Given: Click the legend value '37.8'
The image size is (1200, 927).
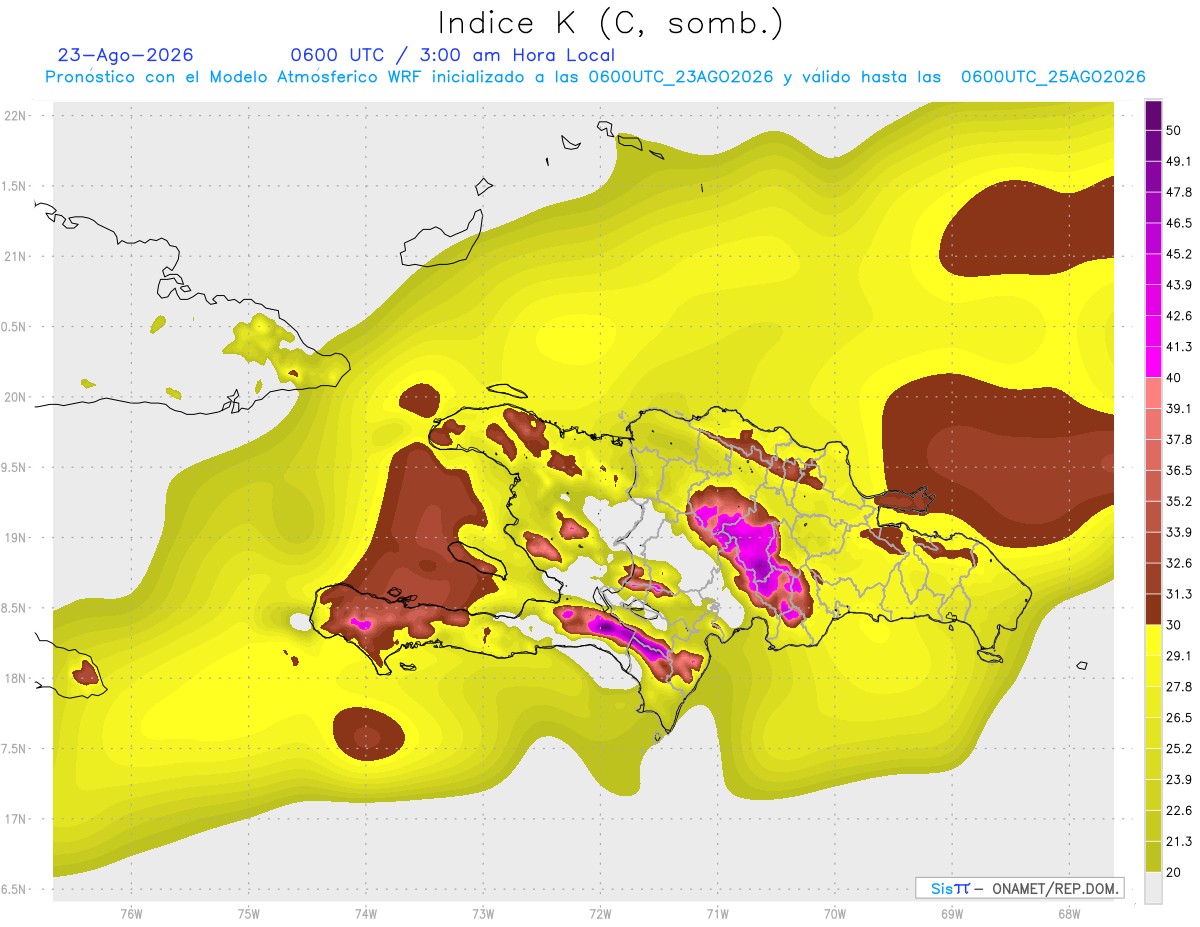Looking at the screenshot, I should [x=1178, y=439].
